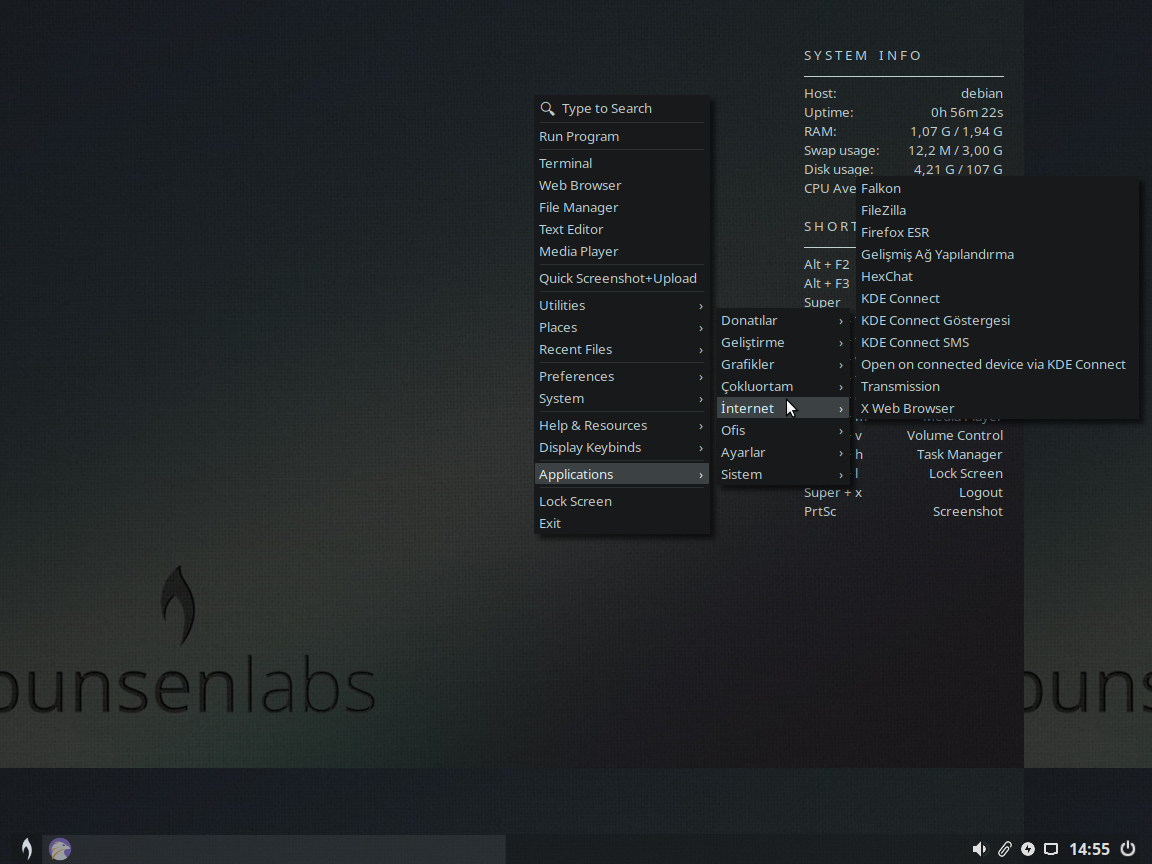Click the display/network tray icon
This screenshot has width=1152, height=864.
1051,849
